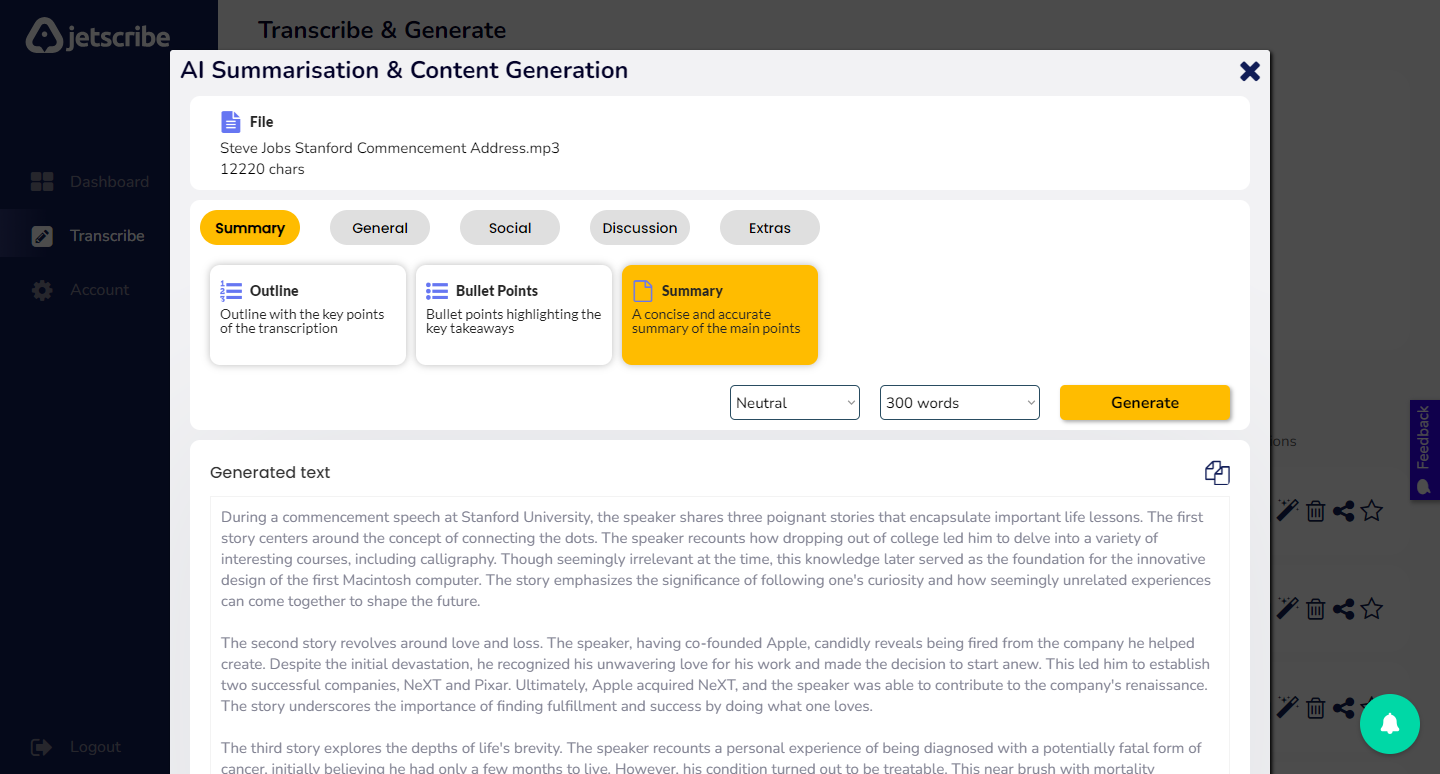The image size is (1440, 774).
Task: Click the 'Generated text' heading
Action: coord(270,473)
